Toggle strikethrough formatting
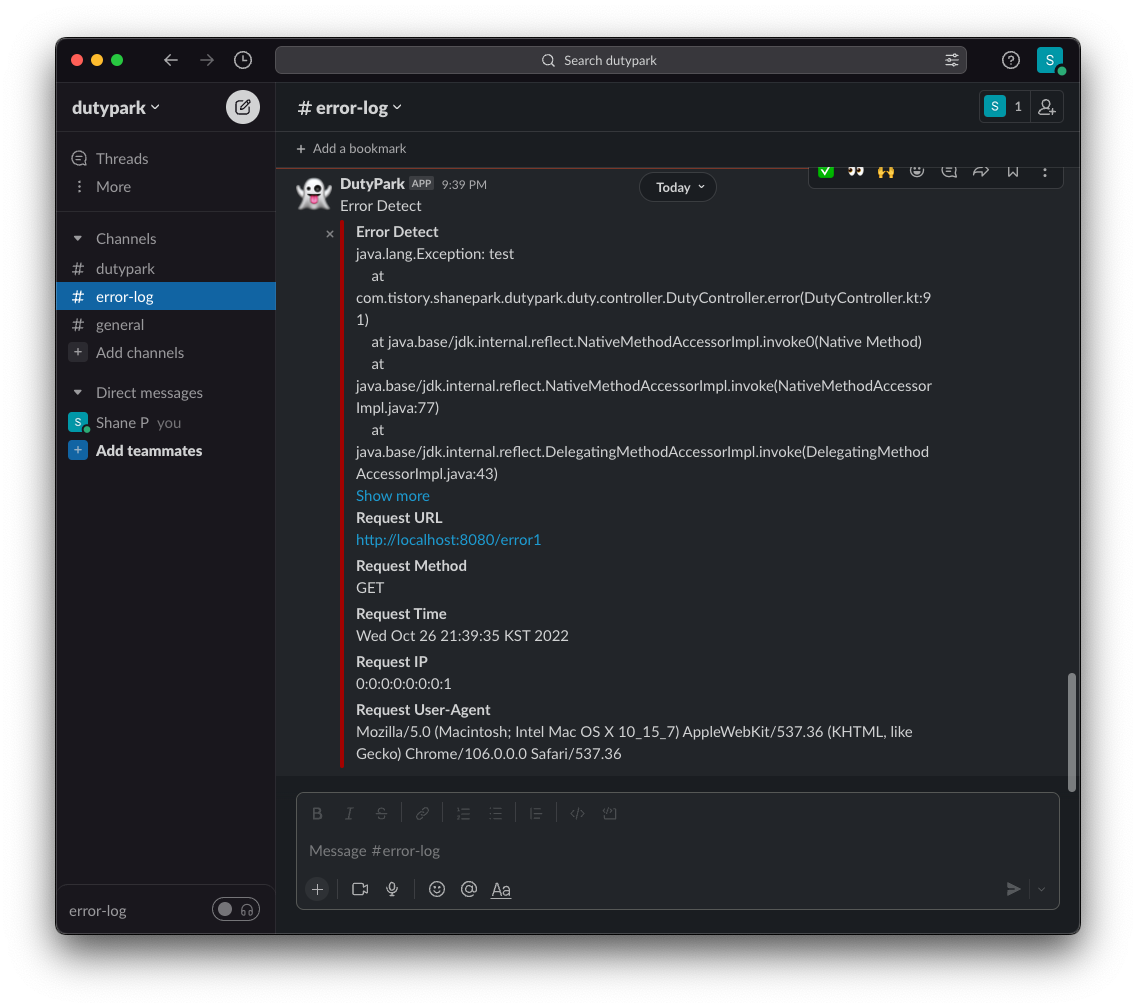1136x1008 pixels. coord(381,814)
